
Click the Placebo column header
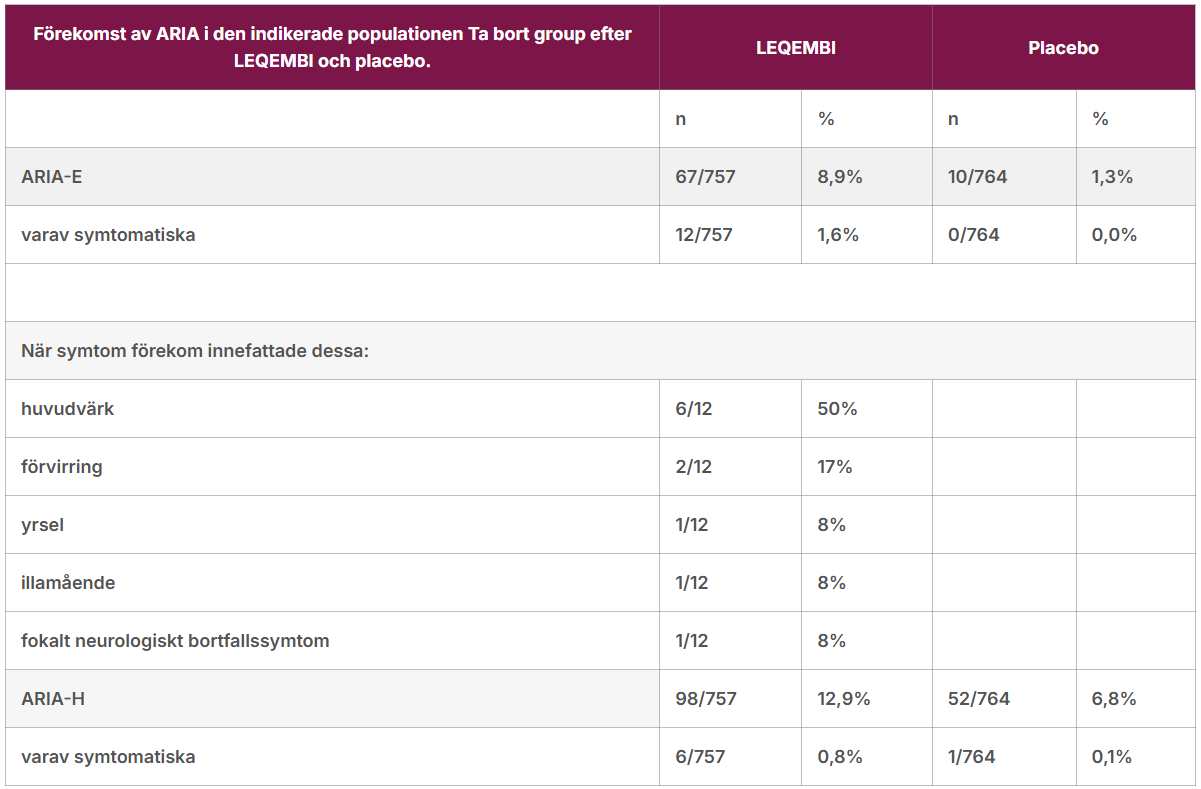click(x=1063, y=48)
